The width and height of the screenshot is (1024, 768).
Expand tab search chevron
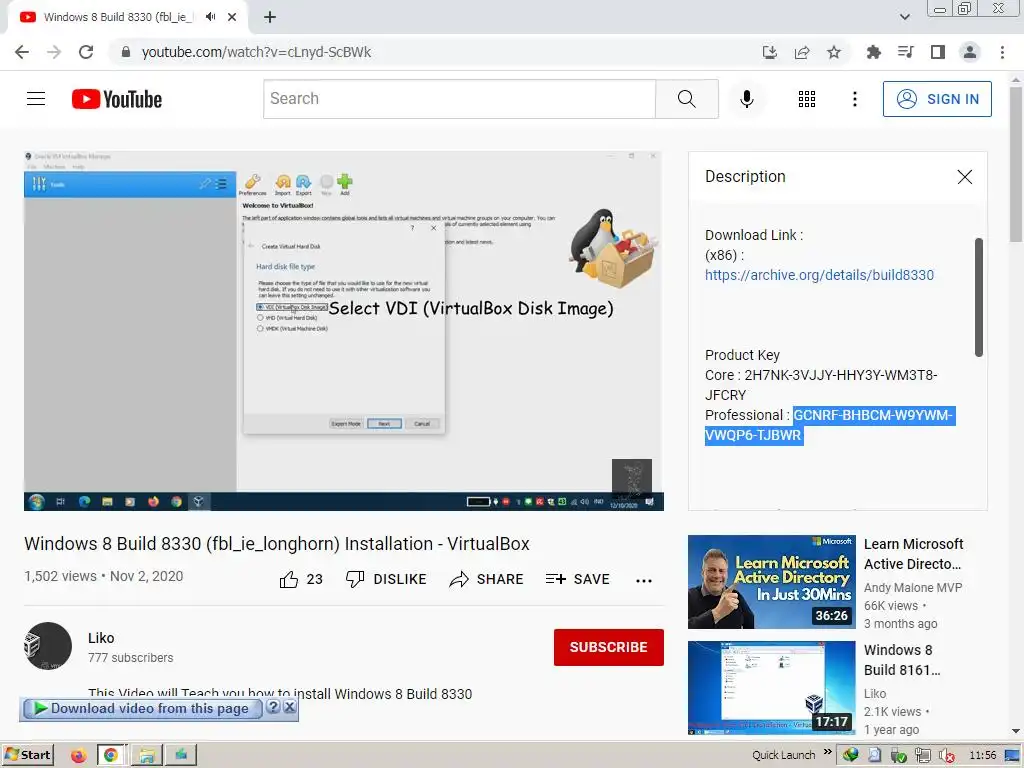coord(904,17)
